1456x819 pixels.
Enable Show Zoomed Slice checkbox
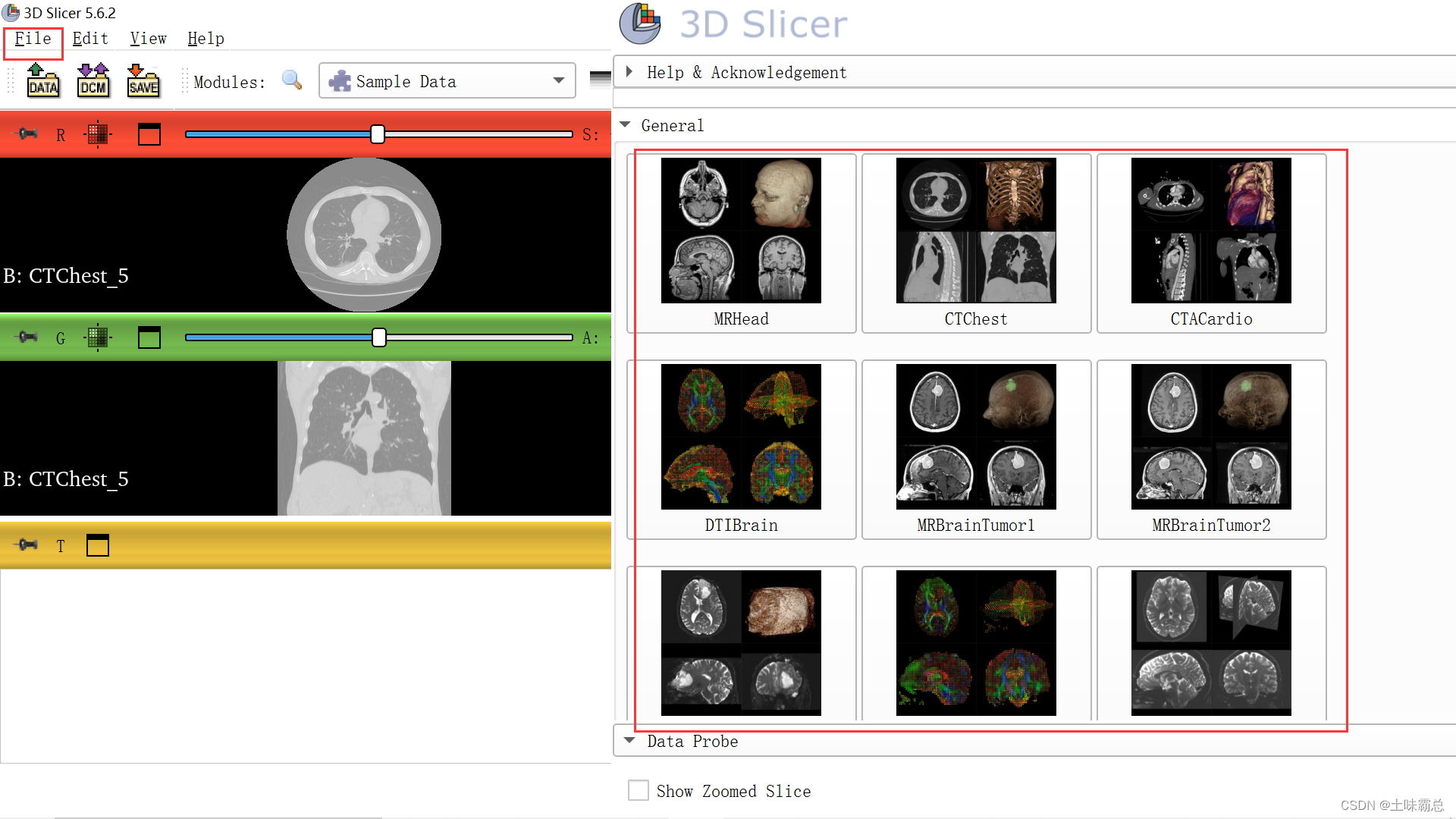pyautogui.click(x=639, y=791)
